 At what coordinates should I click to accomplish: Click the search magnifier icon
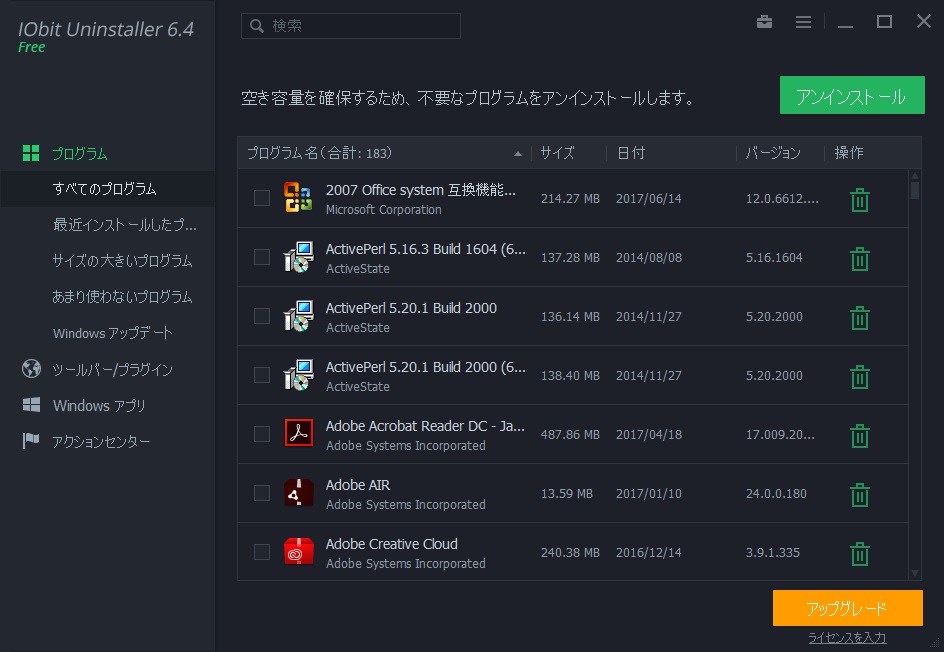[255, 25]
